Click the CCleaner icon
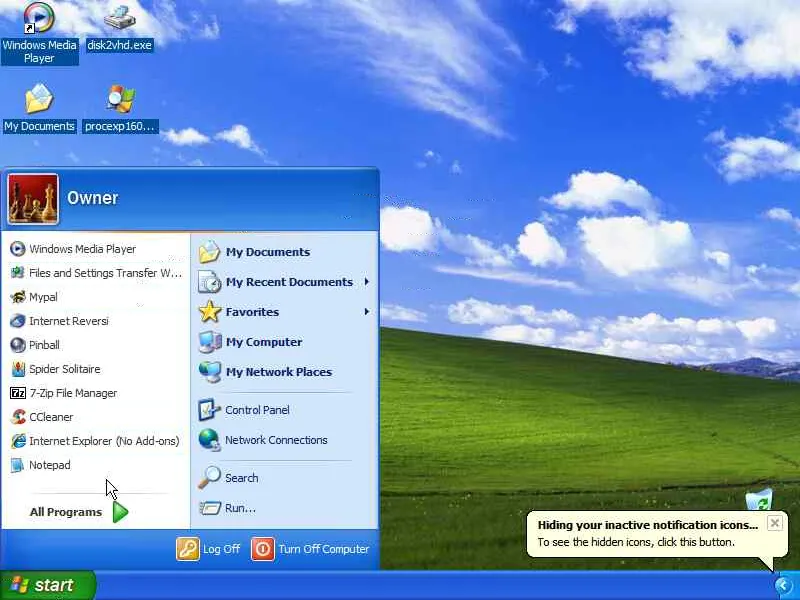This screenshot has width=800, height=600. (18, 417)
